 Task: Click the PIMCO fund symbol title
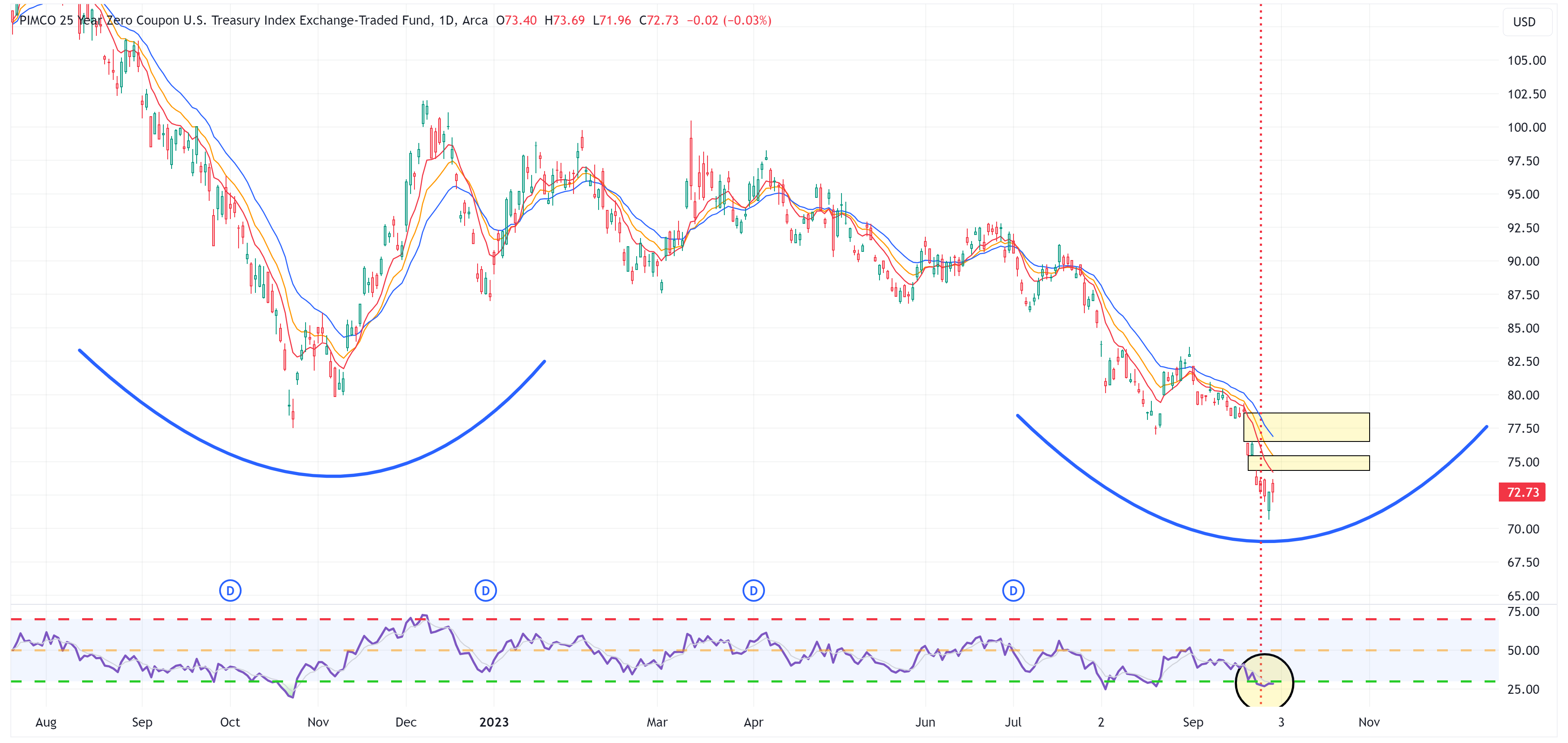[x=225, y=20]
